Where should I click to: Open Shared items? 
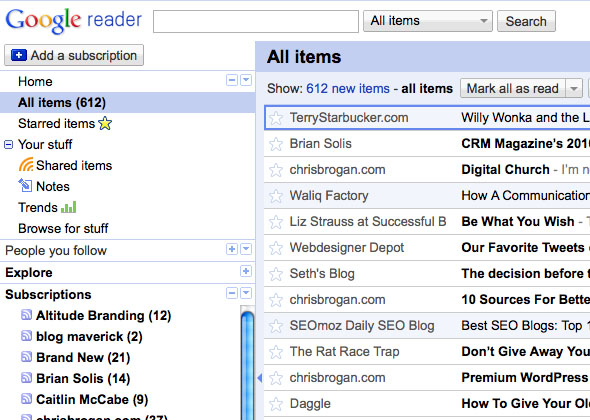[x=74, y=166]
